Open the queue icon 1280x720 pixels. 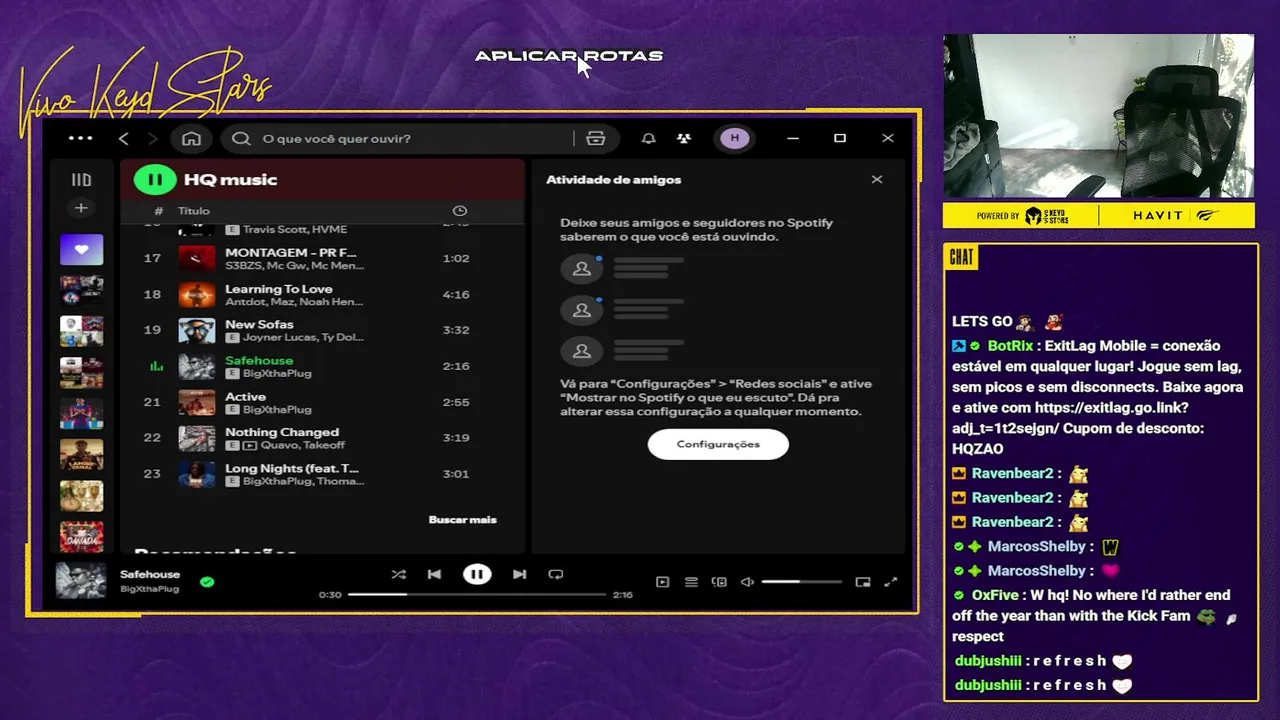point(691,582)
